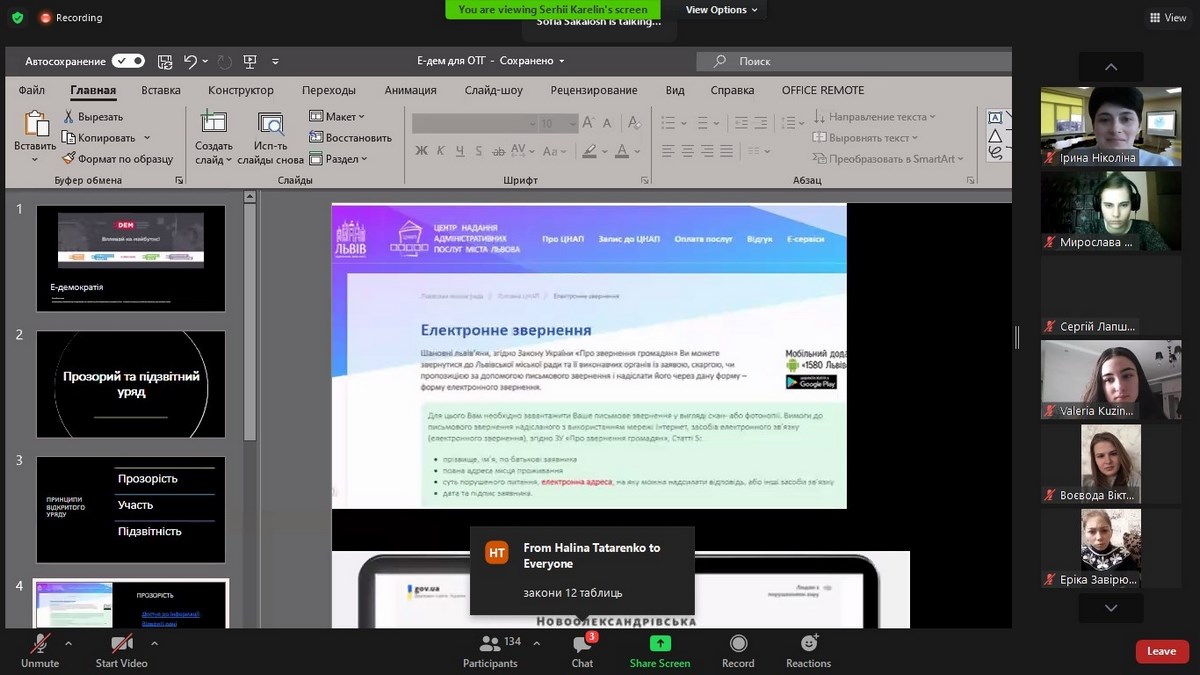1200x675 pixels.
Task: Click the Share Screen icon
Action: coord(659,643)
